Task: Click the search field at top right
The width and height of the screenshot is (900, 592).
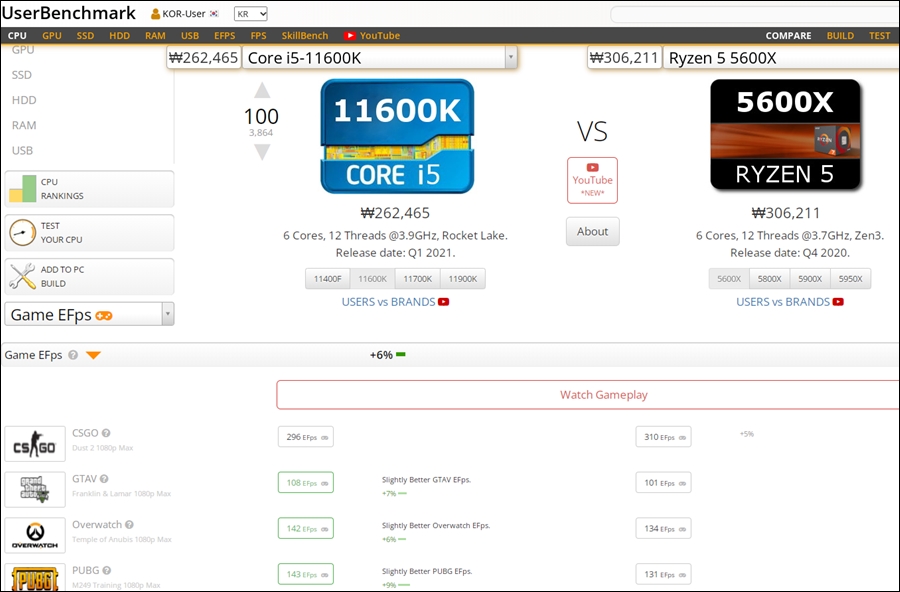Action: [x=755, y=14]
